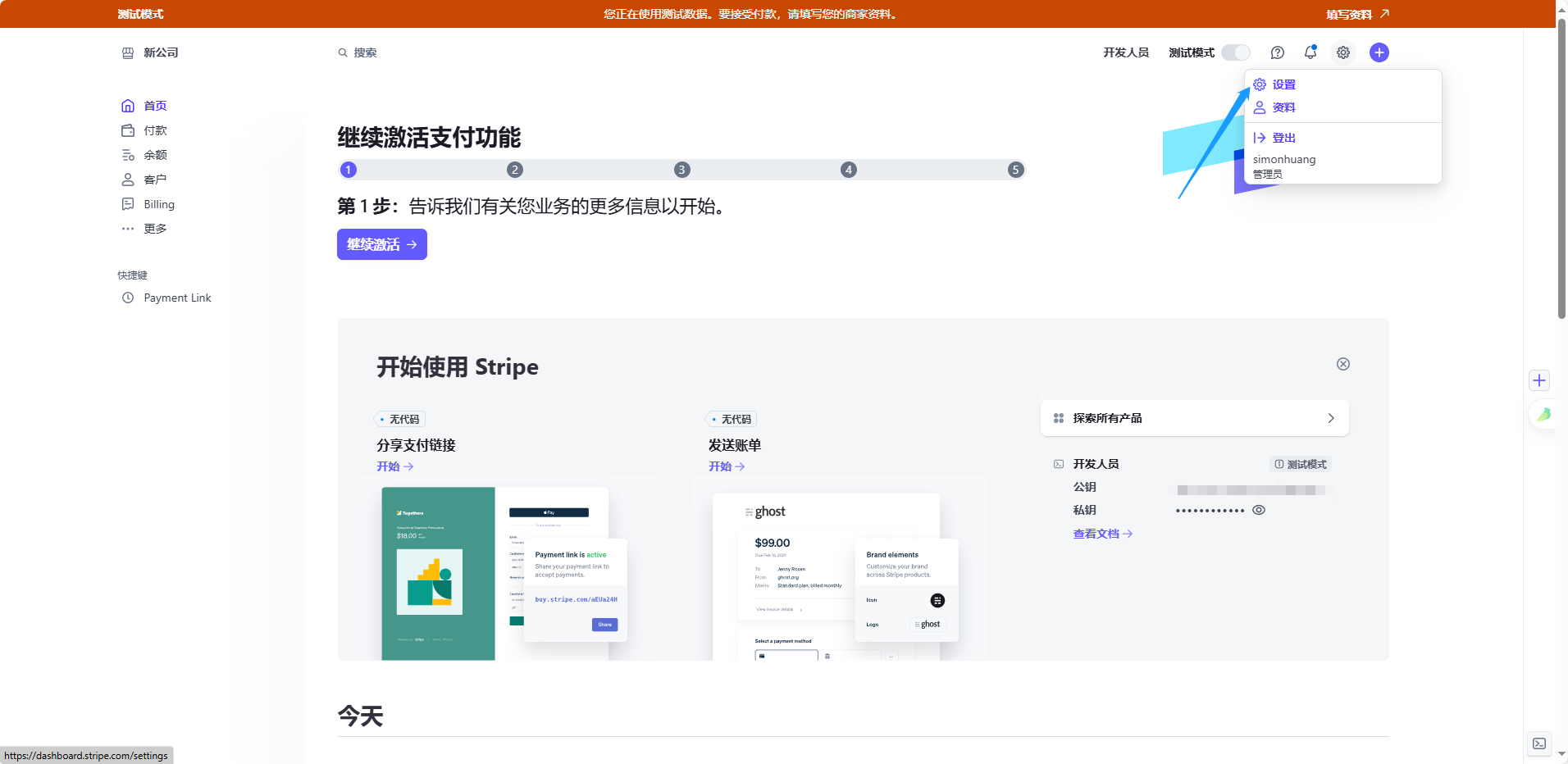Toggle the 测试模式 test mode switch
The width and height of the screenshot is (1568, 764).
1235,52
